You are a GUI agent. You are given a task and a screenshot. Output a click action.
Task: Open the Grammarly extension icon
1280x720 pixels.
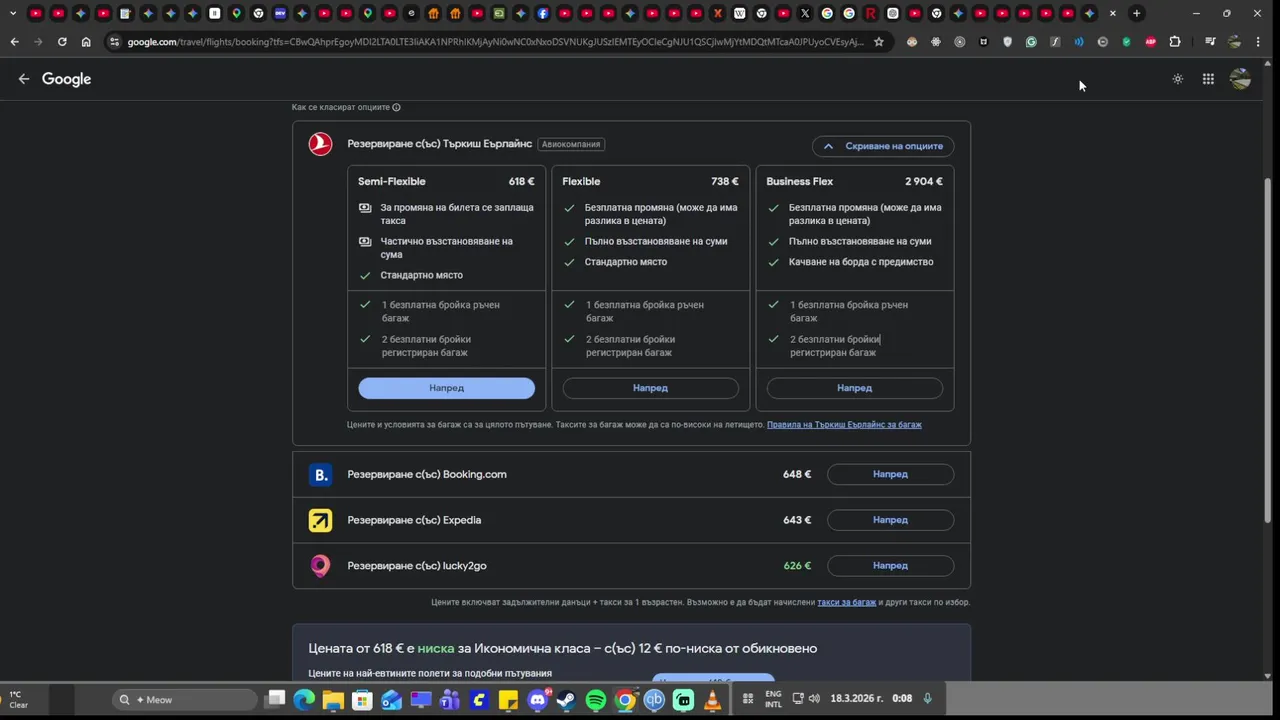(1031, 42)
